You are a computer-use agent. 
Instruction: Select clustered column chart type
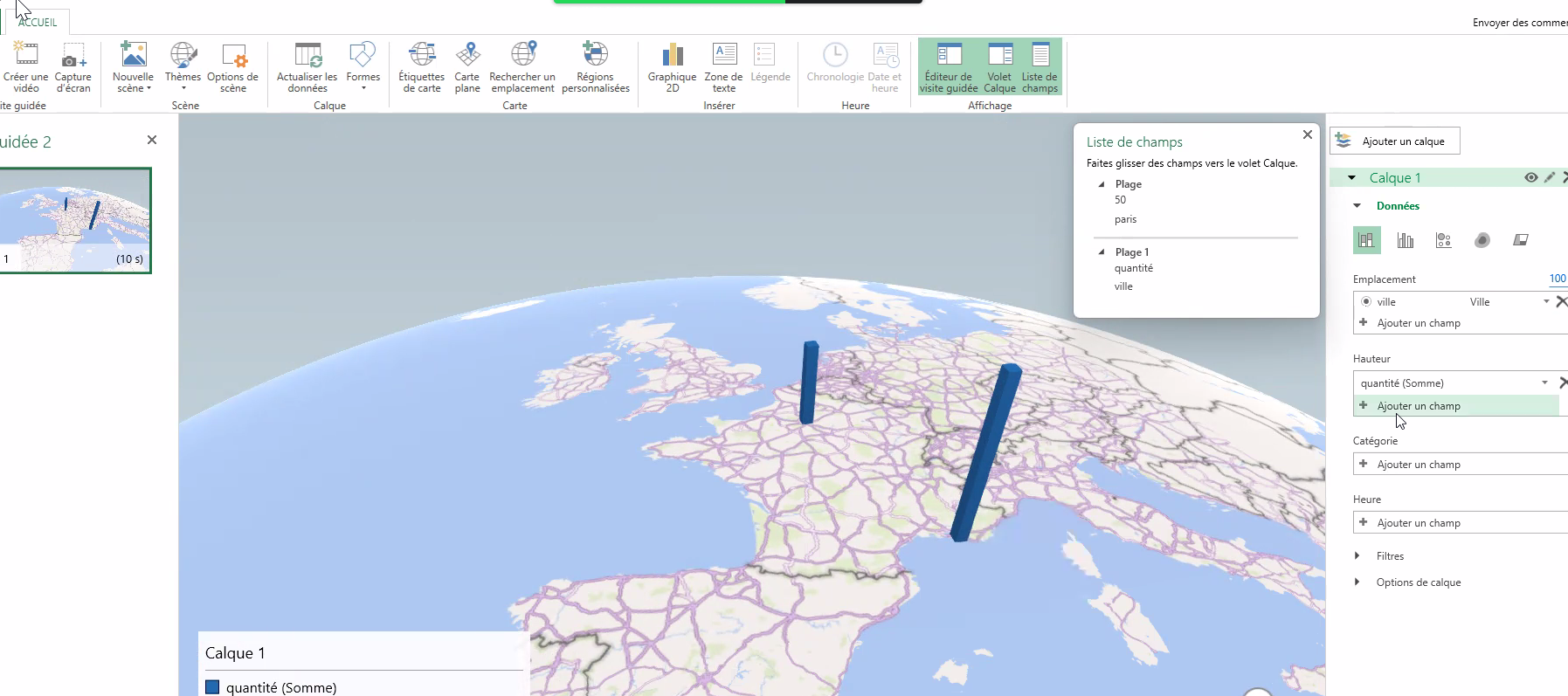coord(1406,240)
